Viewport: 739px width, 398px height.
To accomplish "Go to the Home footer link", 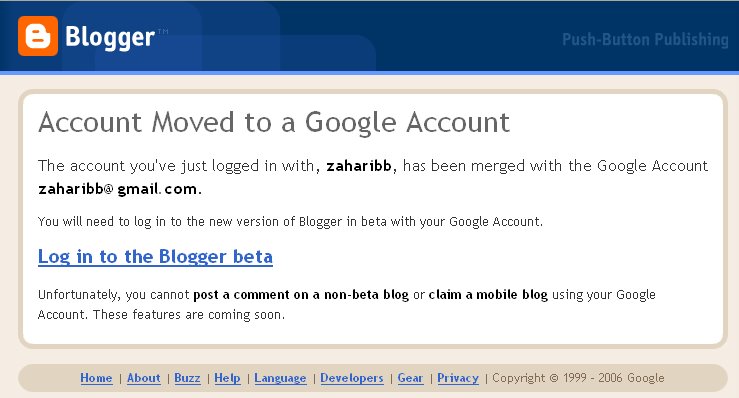I will point(96,378).
